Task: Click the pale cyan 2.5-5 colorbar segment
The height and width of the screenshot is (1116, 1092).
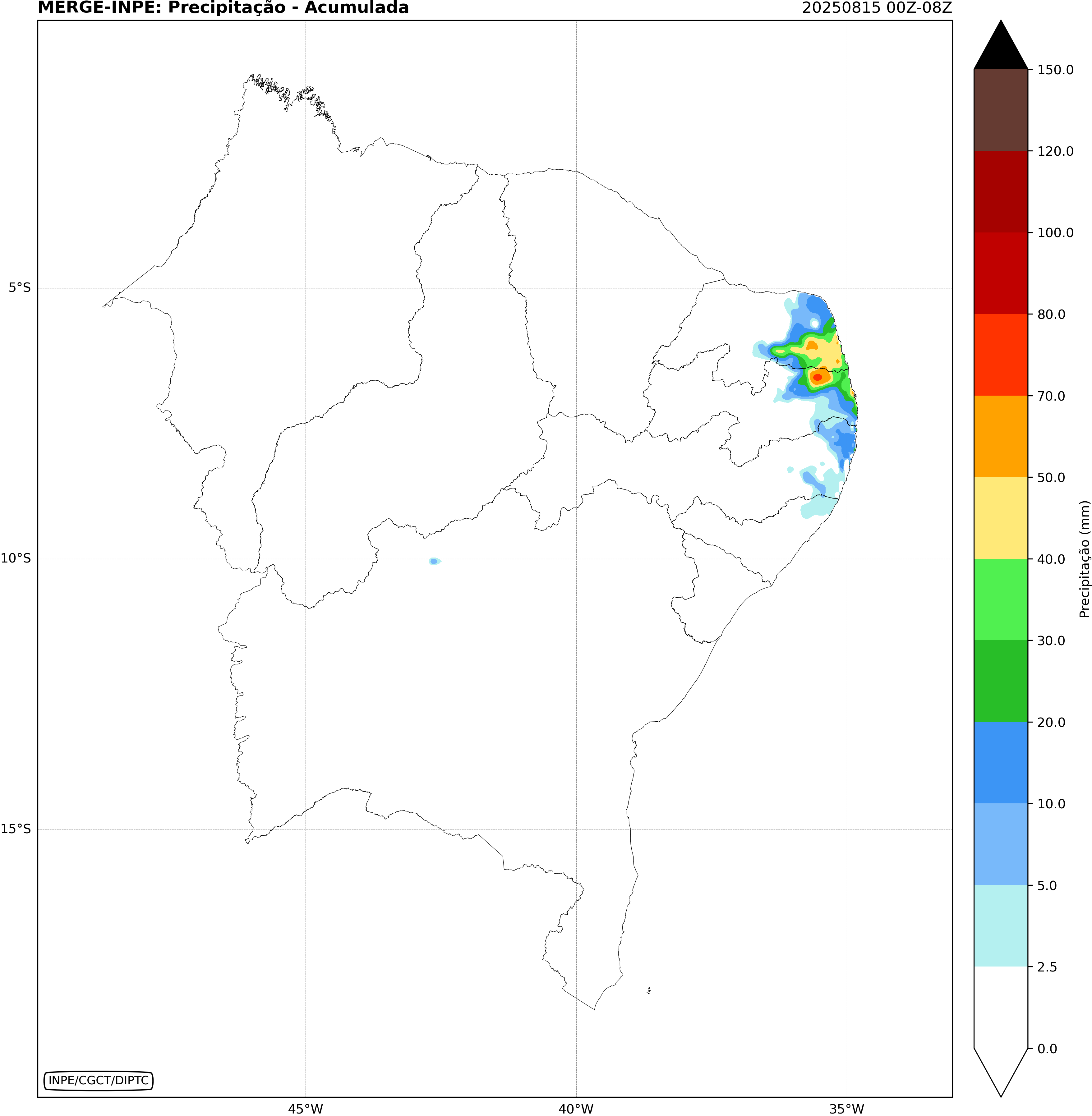Action: [1000, 925]
